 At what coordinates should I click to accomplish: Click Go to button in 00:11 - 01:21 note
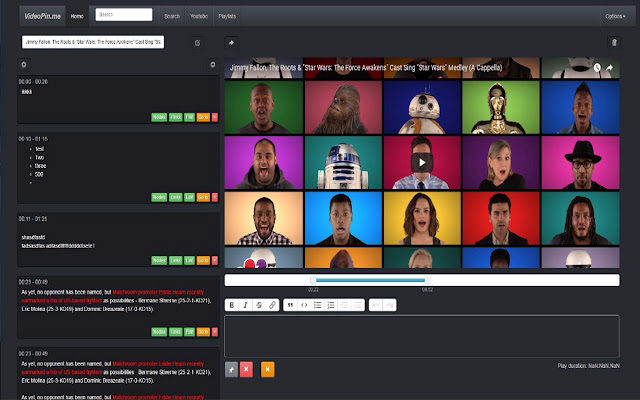203,260
